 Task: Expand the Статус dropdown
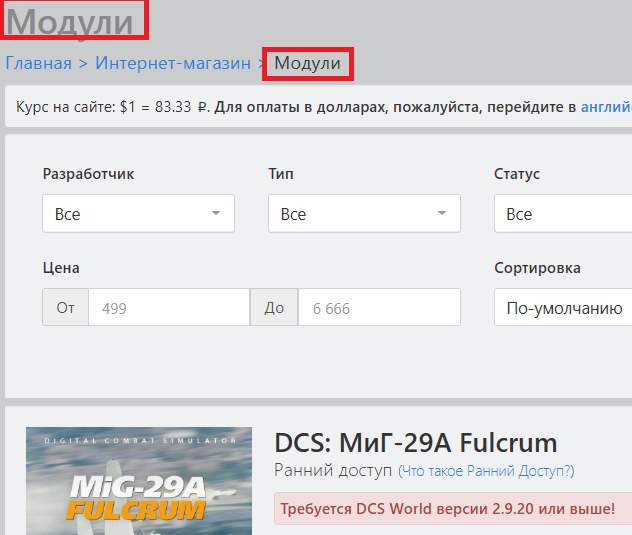click(x=563, y=213)
